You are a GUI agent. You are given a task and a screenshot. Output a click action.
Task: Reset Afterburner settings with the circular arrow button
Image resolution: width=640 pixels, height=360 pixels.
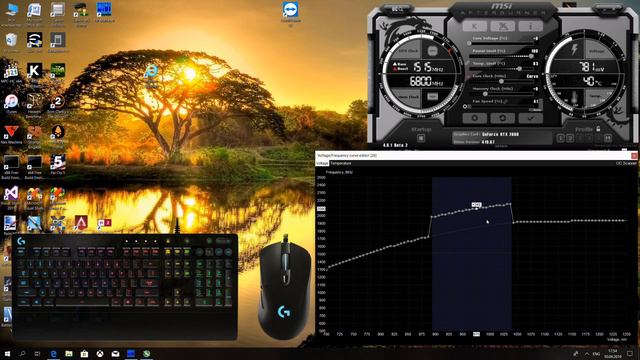click(502, 118)
